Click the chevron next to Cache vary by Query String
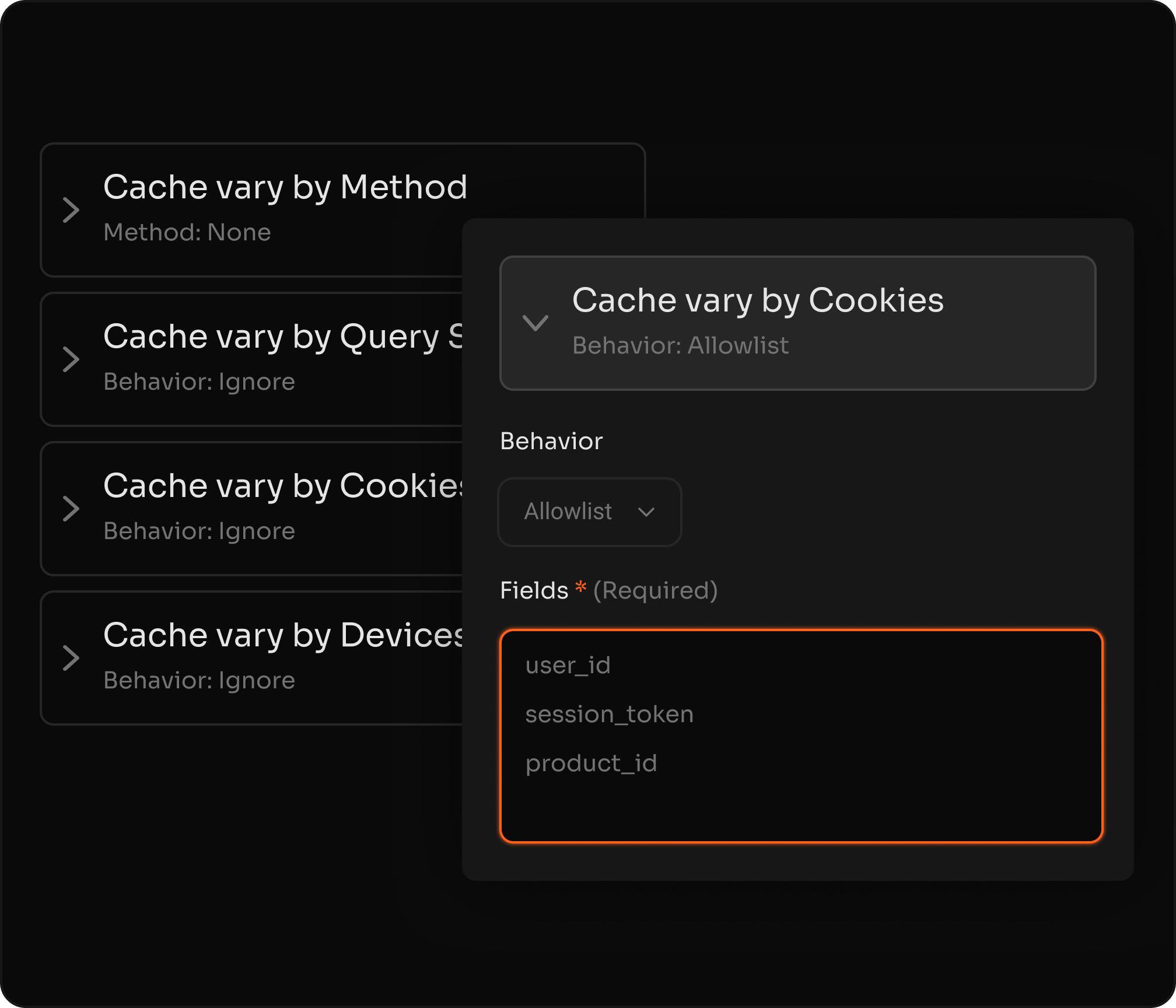1176x1008 pixels. [72, 359]
